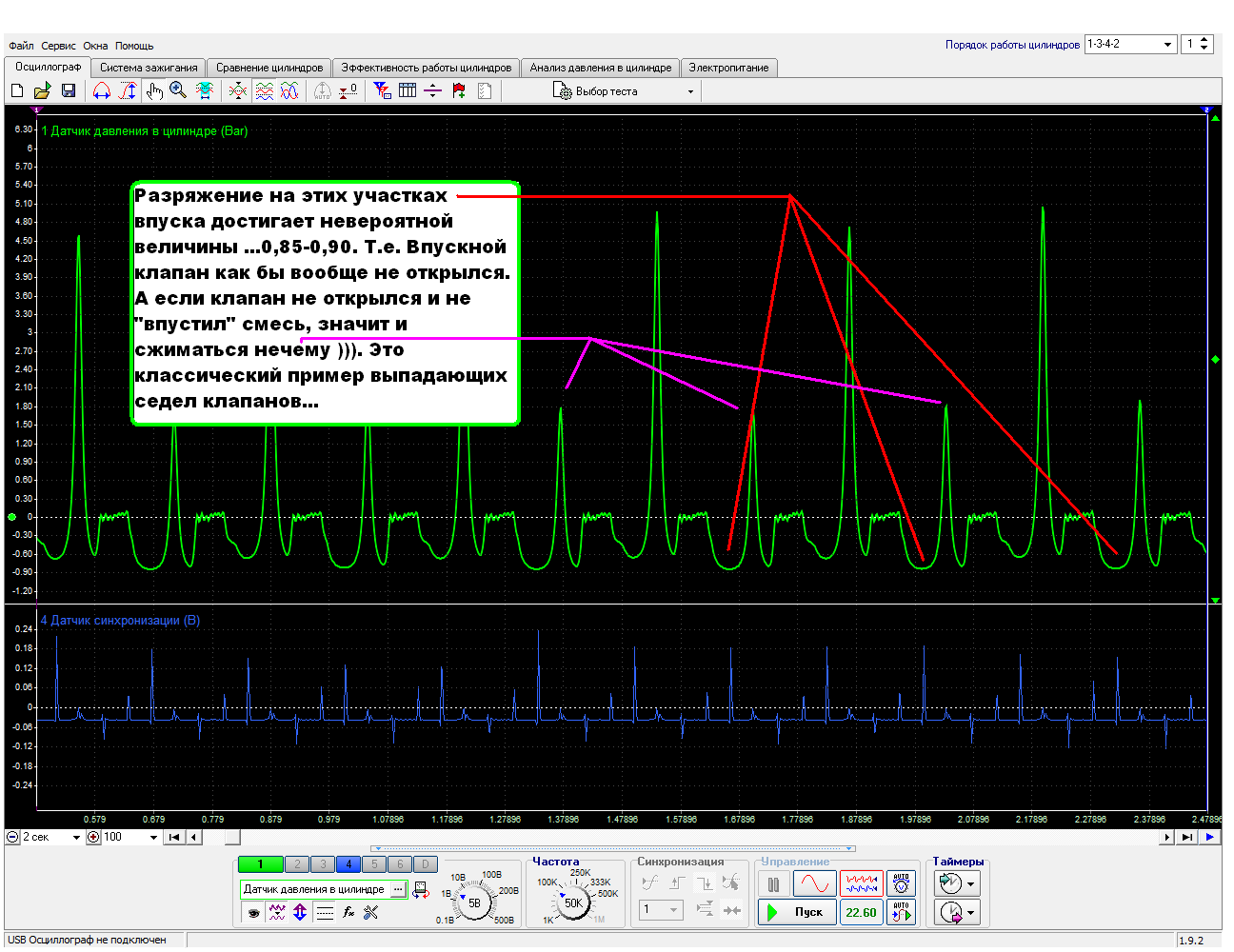Switch to Анализ давления в цилиндре tab
The height and width of the screenshot is (952, 1234).
[x=601, y=68]
